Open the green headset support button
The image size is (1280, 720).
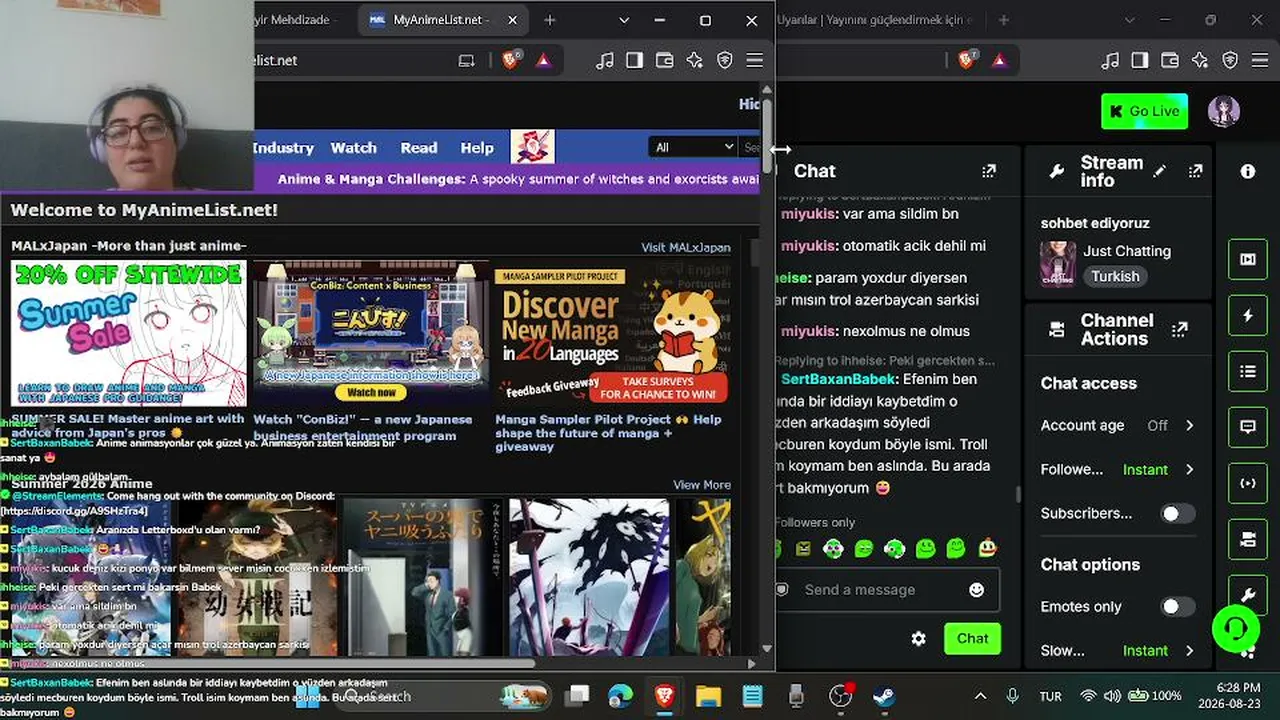point(1236,628)
